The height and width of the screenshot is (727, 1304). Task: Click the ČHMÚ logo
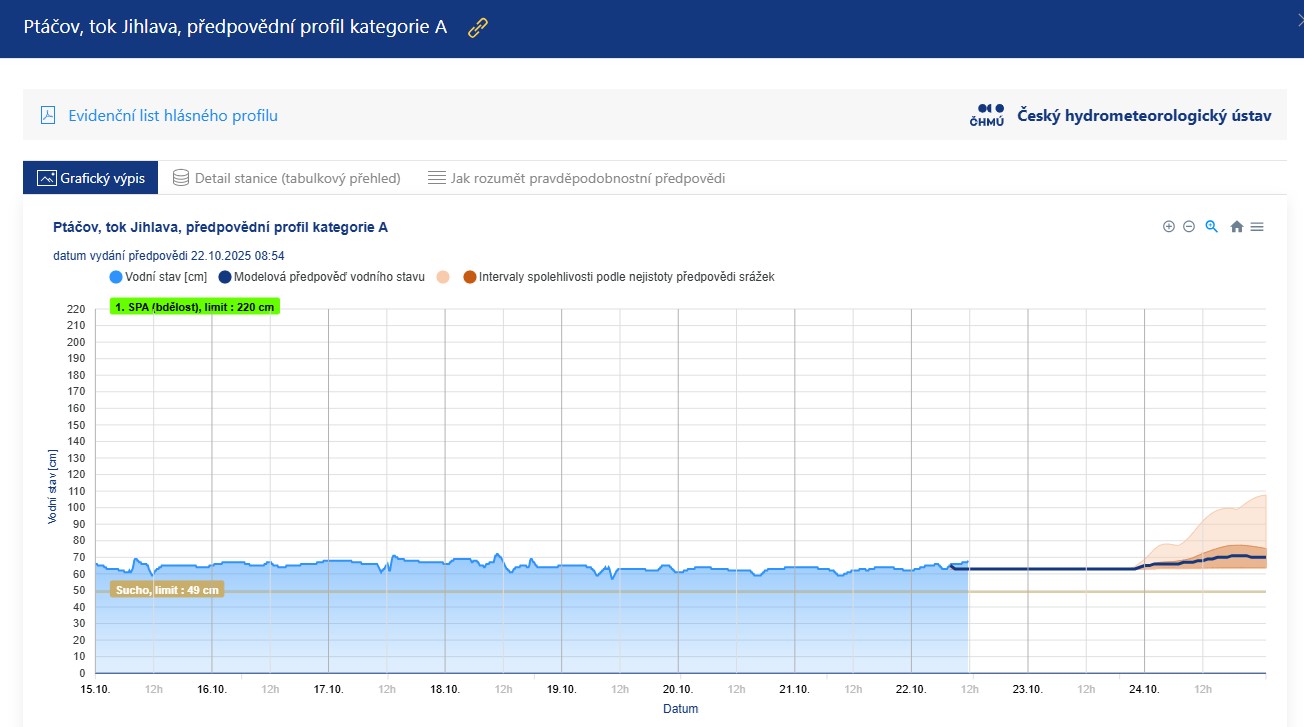988,115
